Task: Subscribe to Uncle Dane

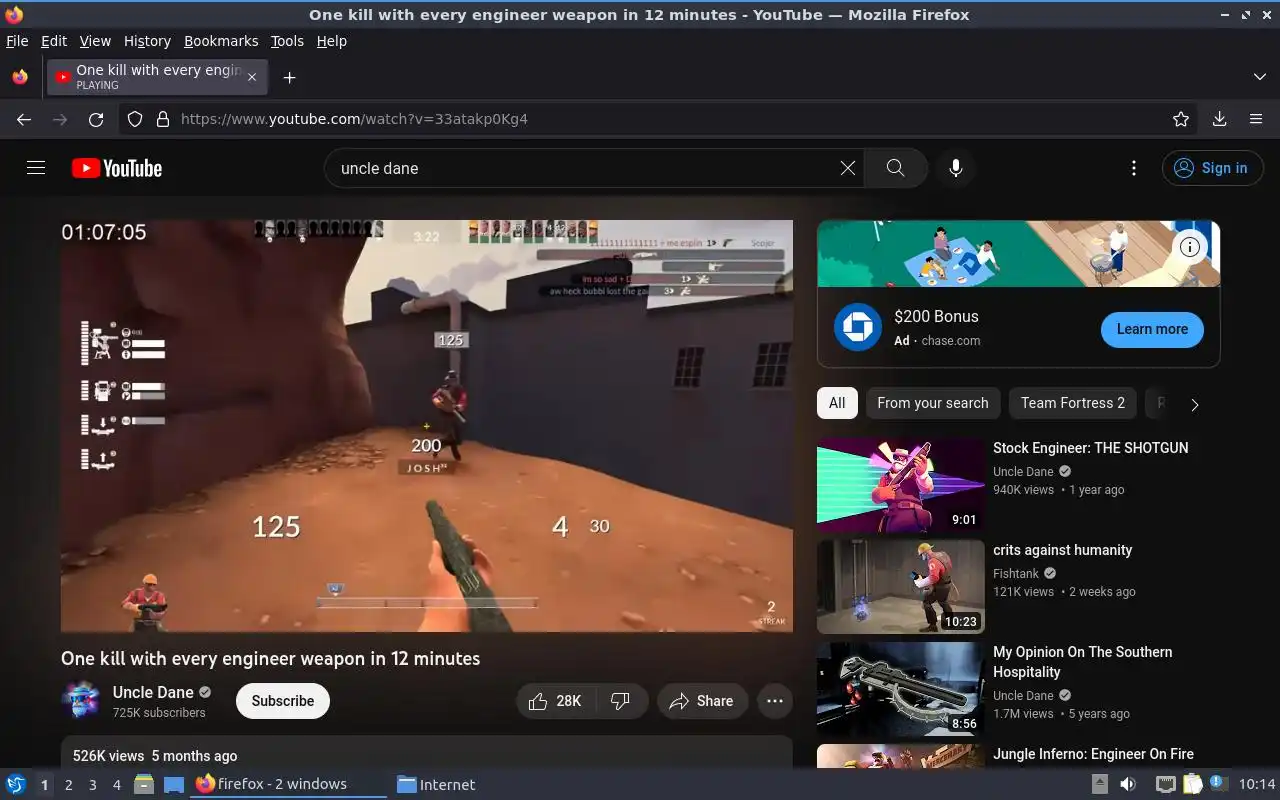Action: [283, 701]
